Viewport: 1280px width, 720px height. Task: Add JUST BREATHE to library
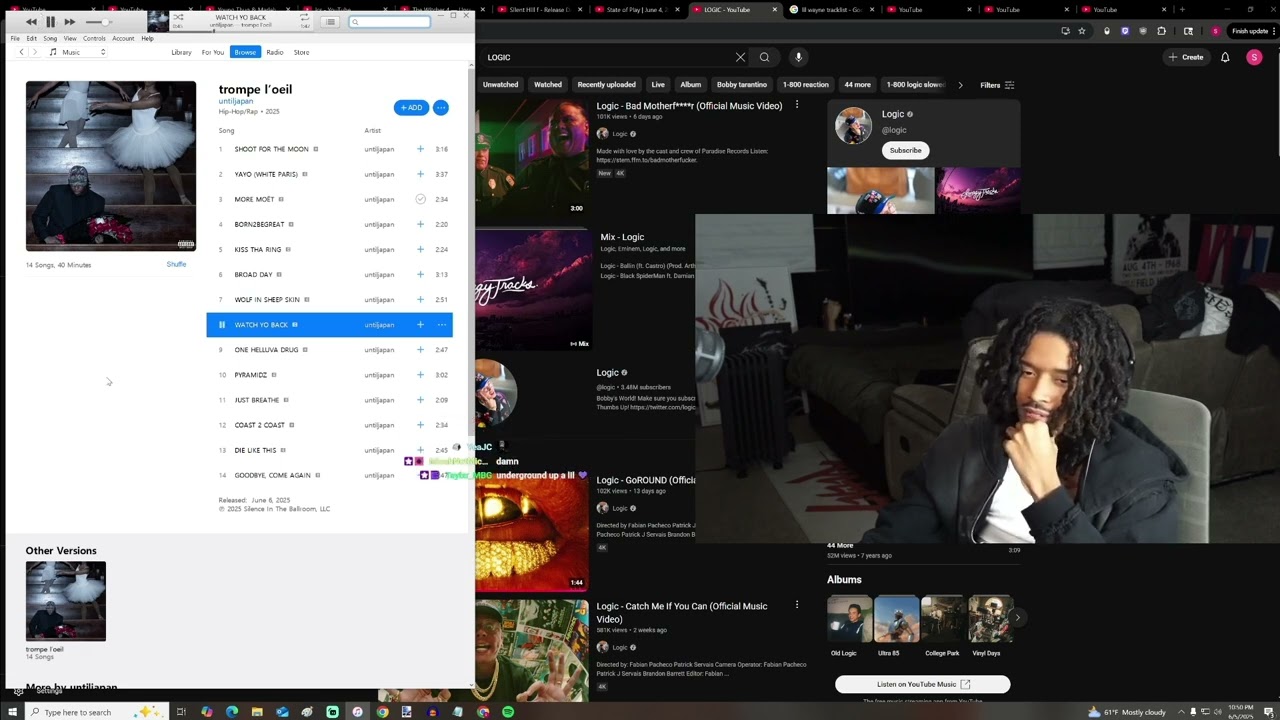tap(420, 400)
